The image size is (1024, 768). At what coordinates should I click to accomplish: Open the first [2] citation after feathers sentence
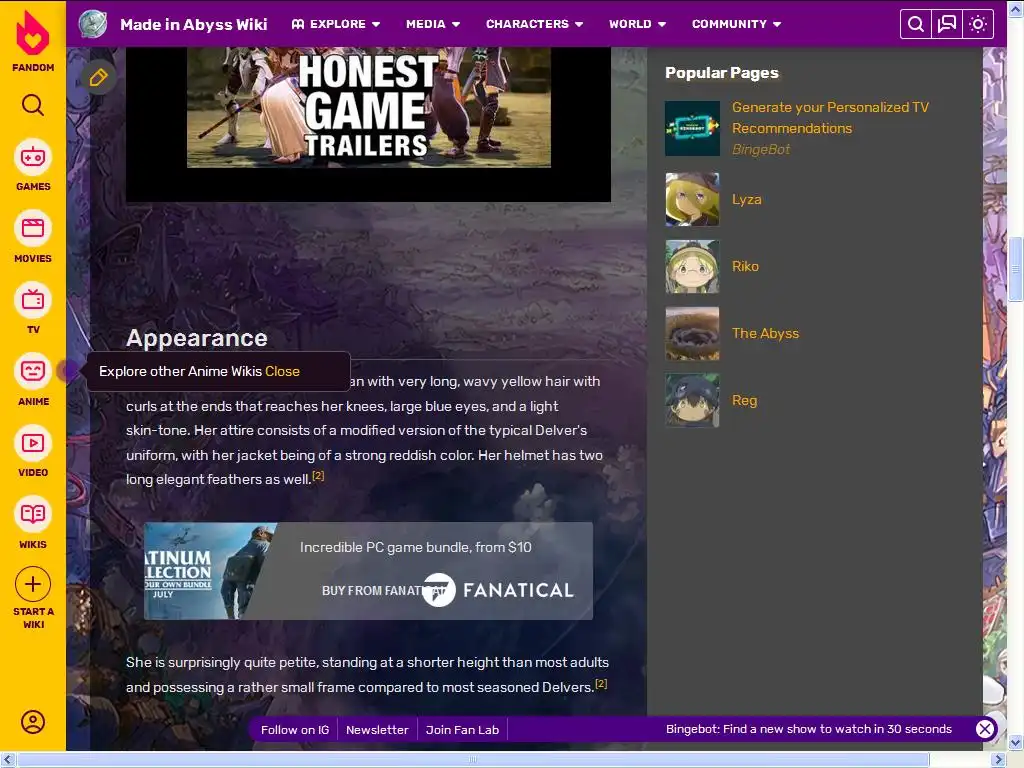(318, 475)
